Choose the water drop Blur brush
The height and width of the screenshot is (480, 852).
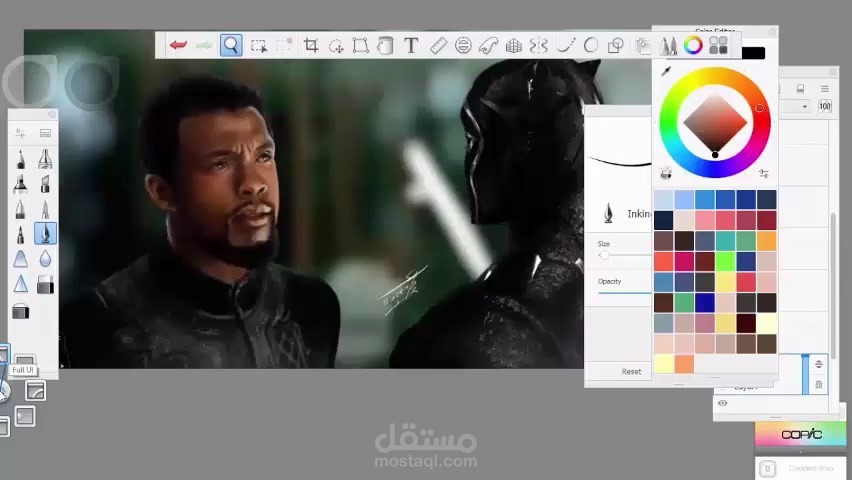pos(45,259)
